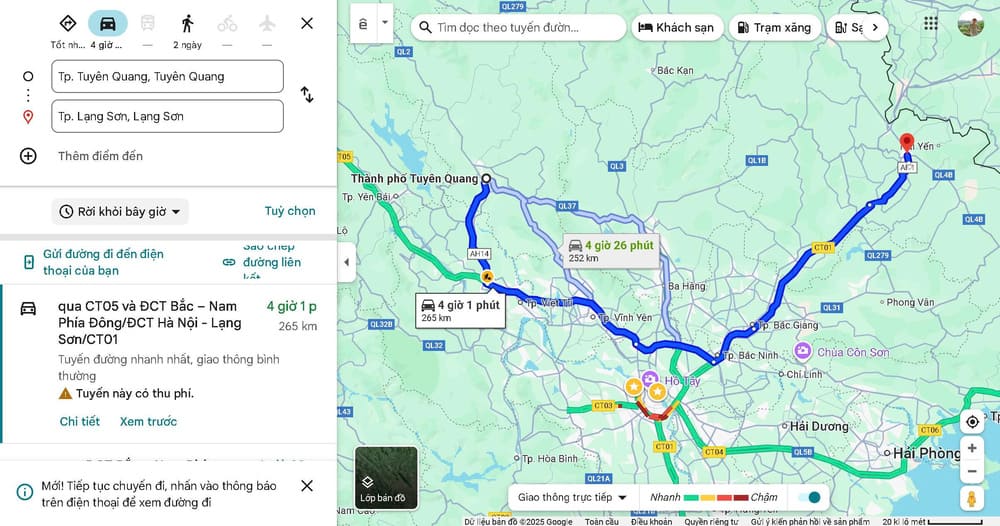Screen dimensions: 1000x526
Task: Click the add destination plus icon
Action: (28, 156)
